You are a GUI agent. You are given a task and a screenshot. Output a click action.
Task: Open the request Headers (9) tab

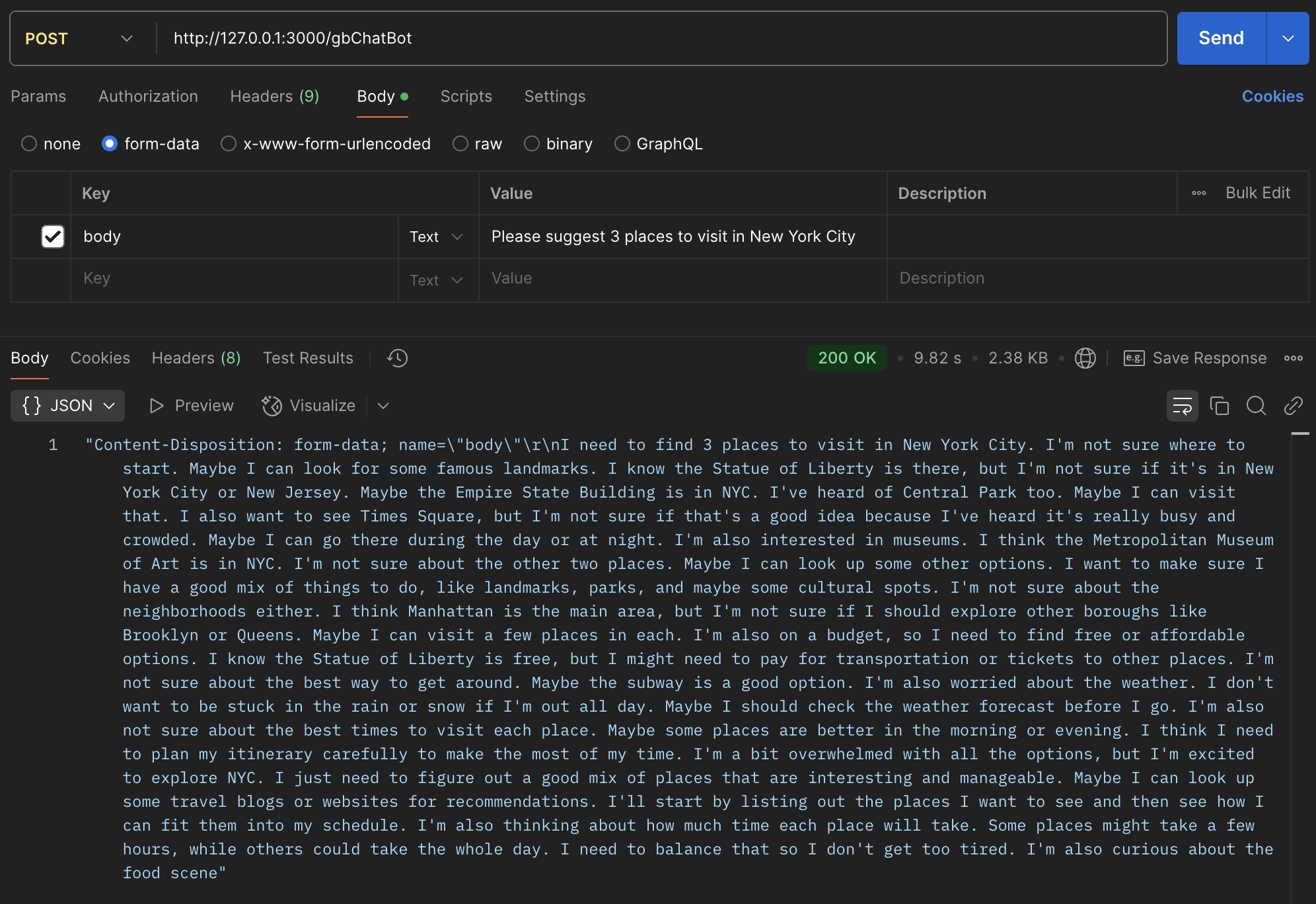(274, 96)
